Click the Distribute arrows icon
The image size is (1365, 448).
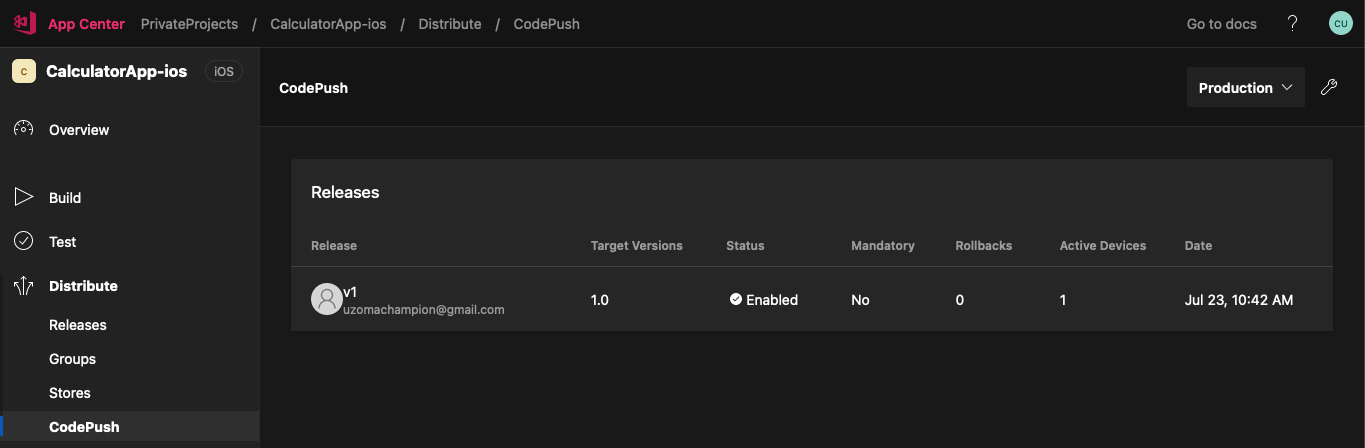pyautogui.click(x=24, y=286)
